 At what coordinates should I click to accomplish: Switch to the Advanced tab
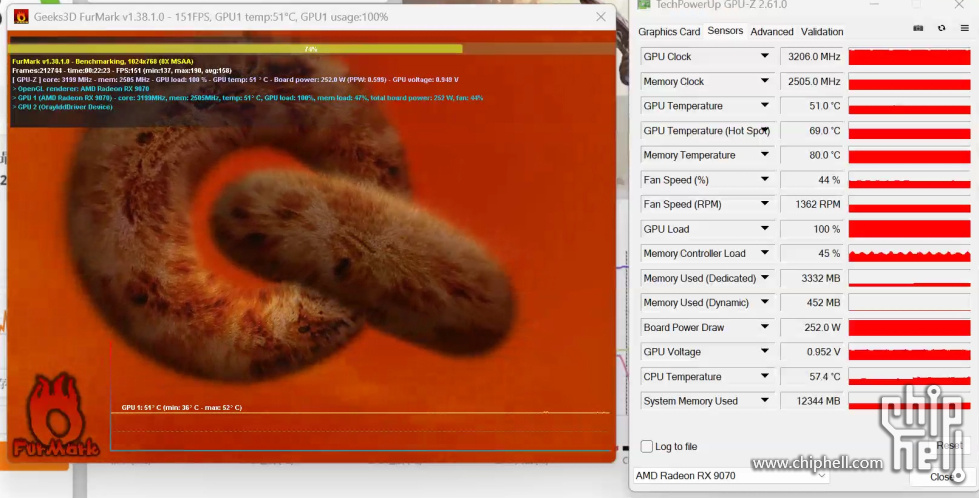point(772,32)
